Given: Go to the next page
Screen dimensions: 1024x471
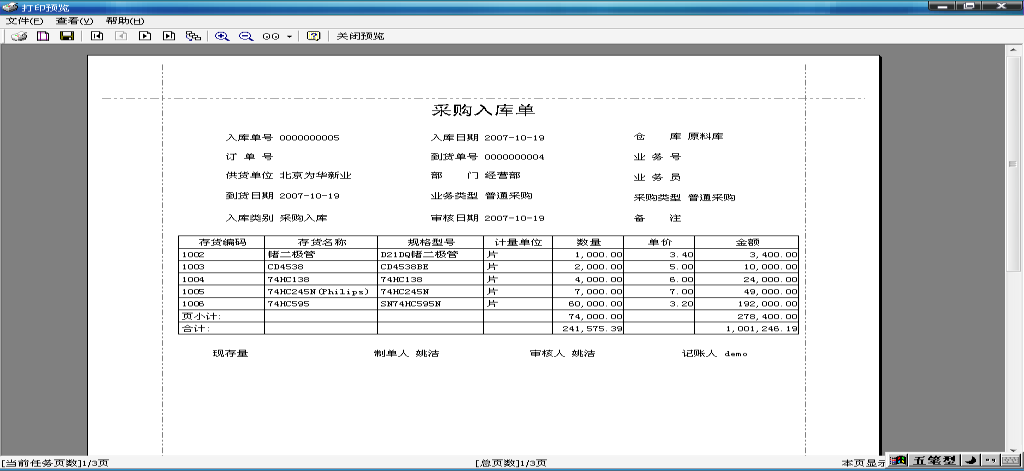Looking at the screenshot, I should click(145, 37).
